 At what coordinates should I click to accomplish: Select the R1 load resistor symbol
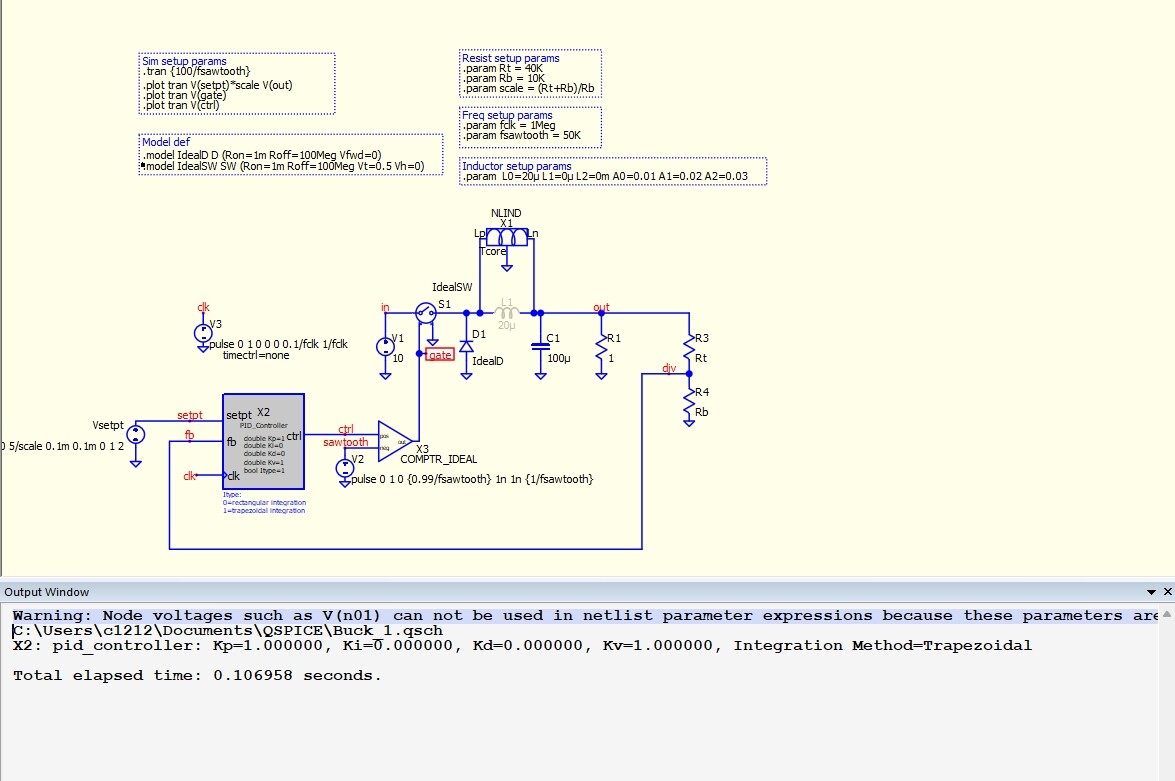pyautogui.click(x=601, y=349)
